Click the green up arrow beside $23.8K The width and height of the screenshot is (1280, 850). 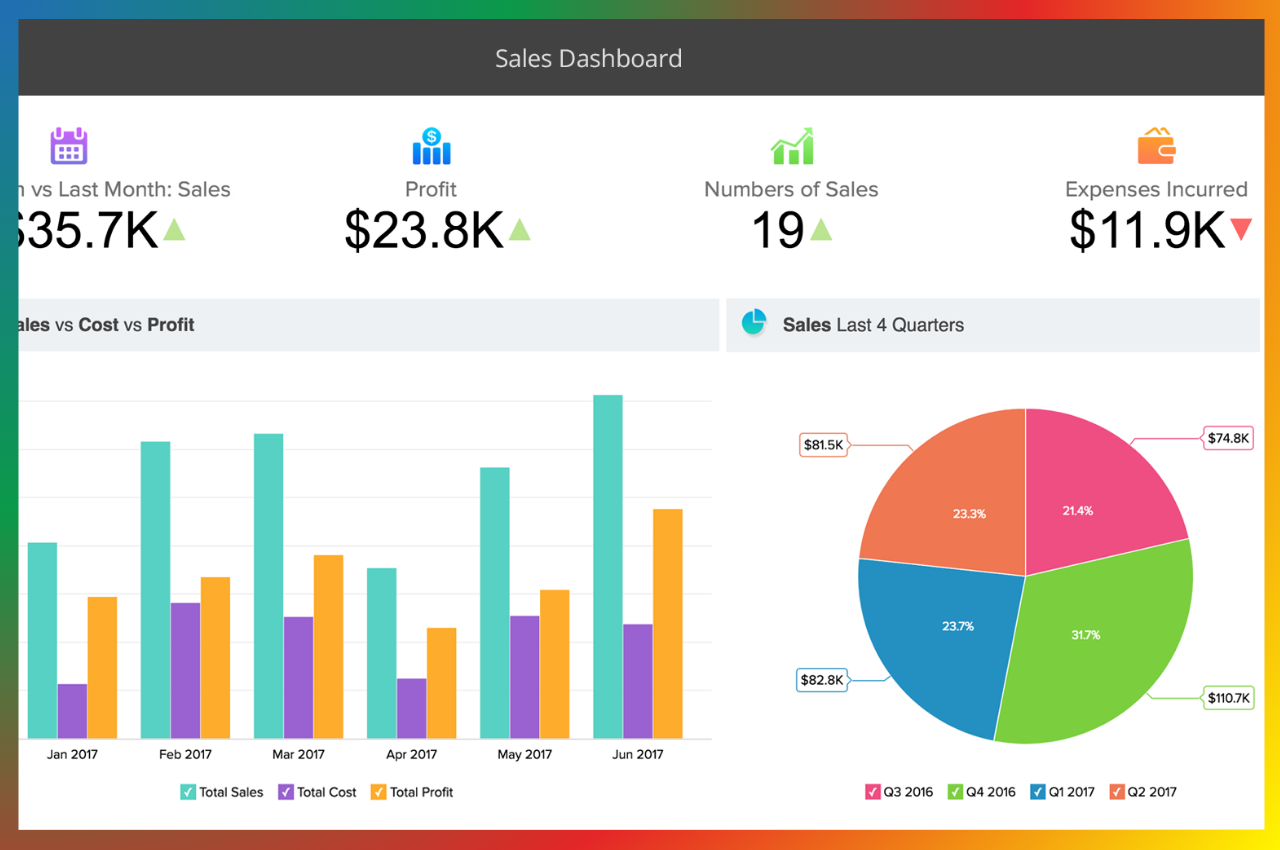pos(519,230)
